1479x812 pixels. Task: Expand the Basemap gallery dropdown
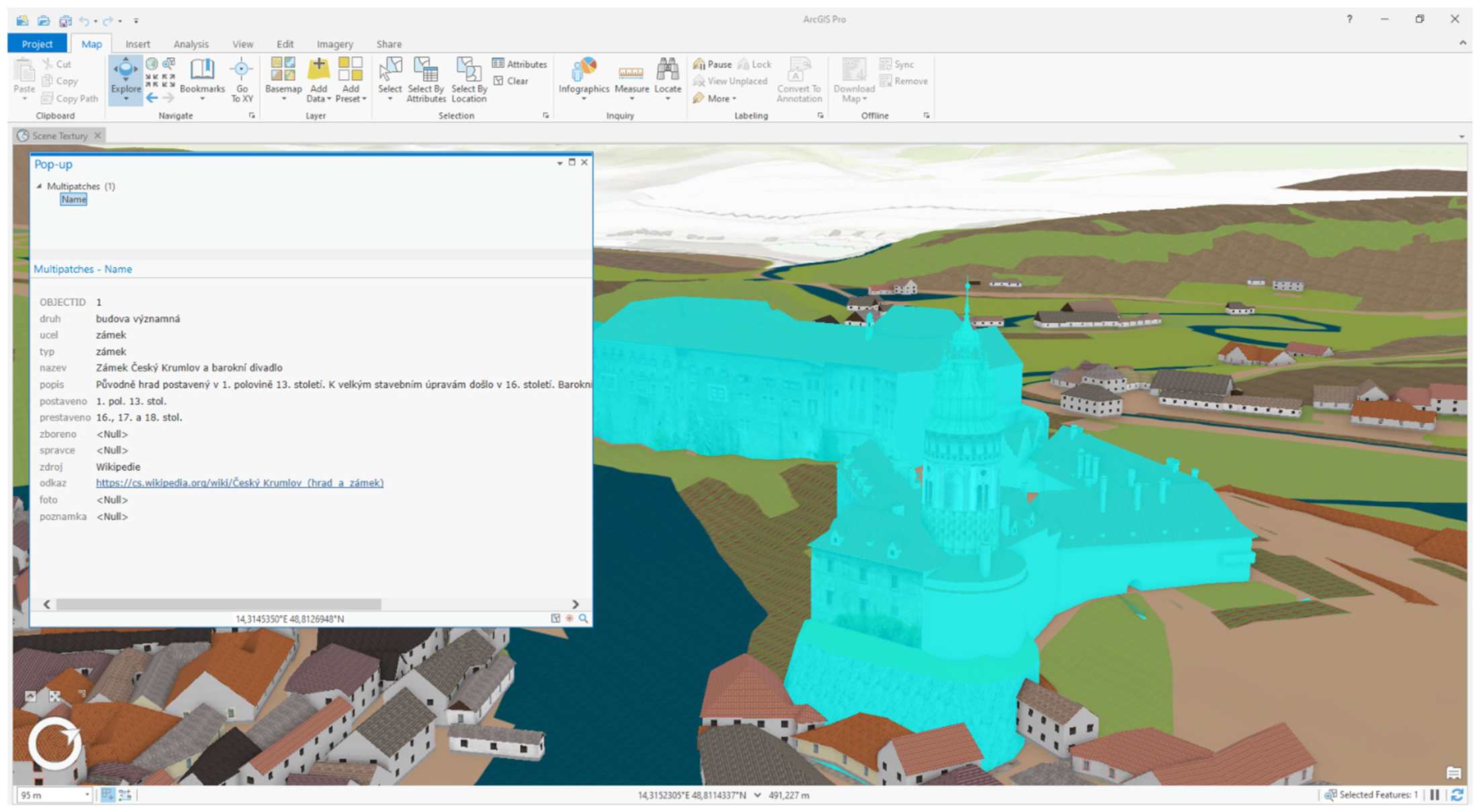[283, 99]
